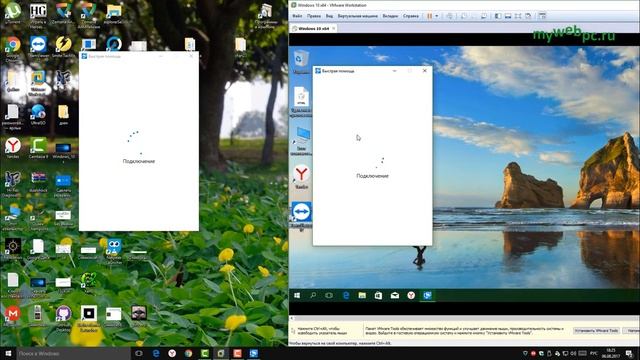Viewport: 640px width, 360px height.
Task: Click the host taskbar clock
Action: [611, 353]
